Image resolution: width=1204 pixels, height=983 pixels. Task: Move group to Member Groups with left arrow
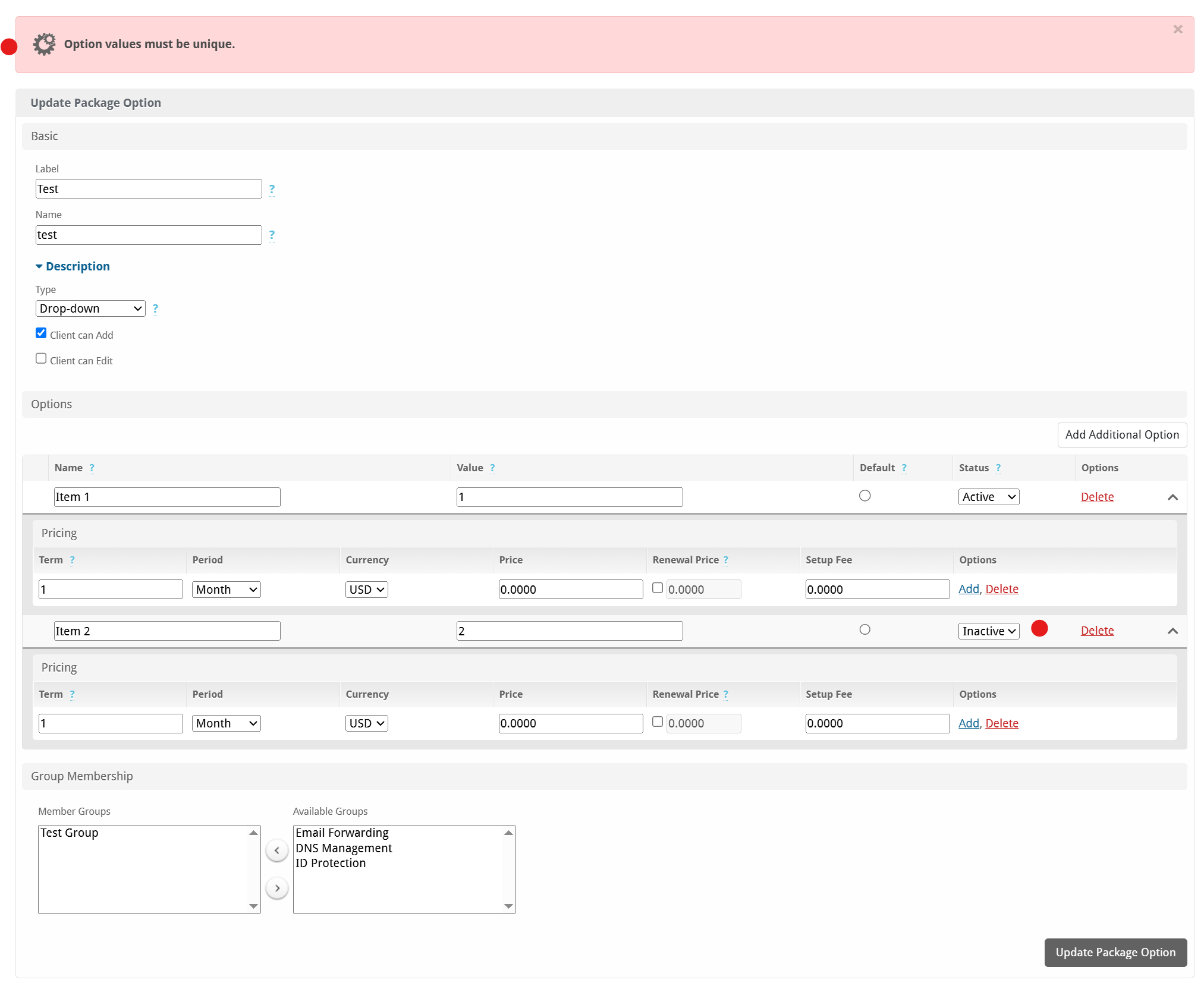coord(277,850)
